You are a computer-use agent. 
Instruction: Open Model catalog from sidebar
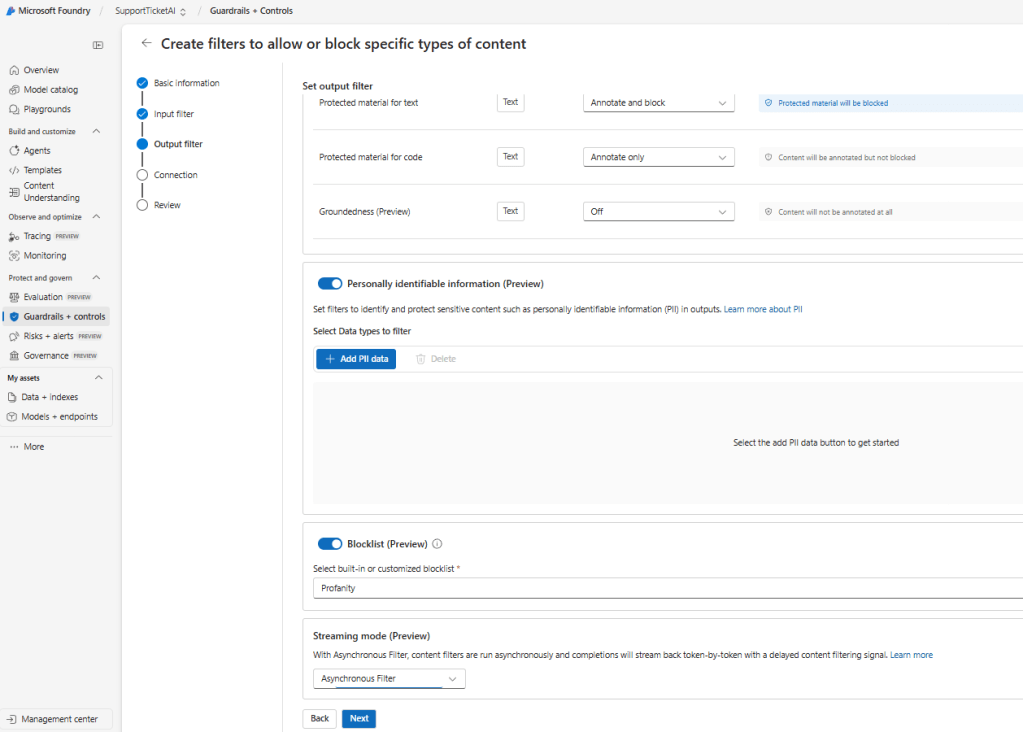[50, 90]
